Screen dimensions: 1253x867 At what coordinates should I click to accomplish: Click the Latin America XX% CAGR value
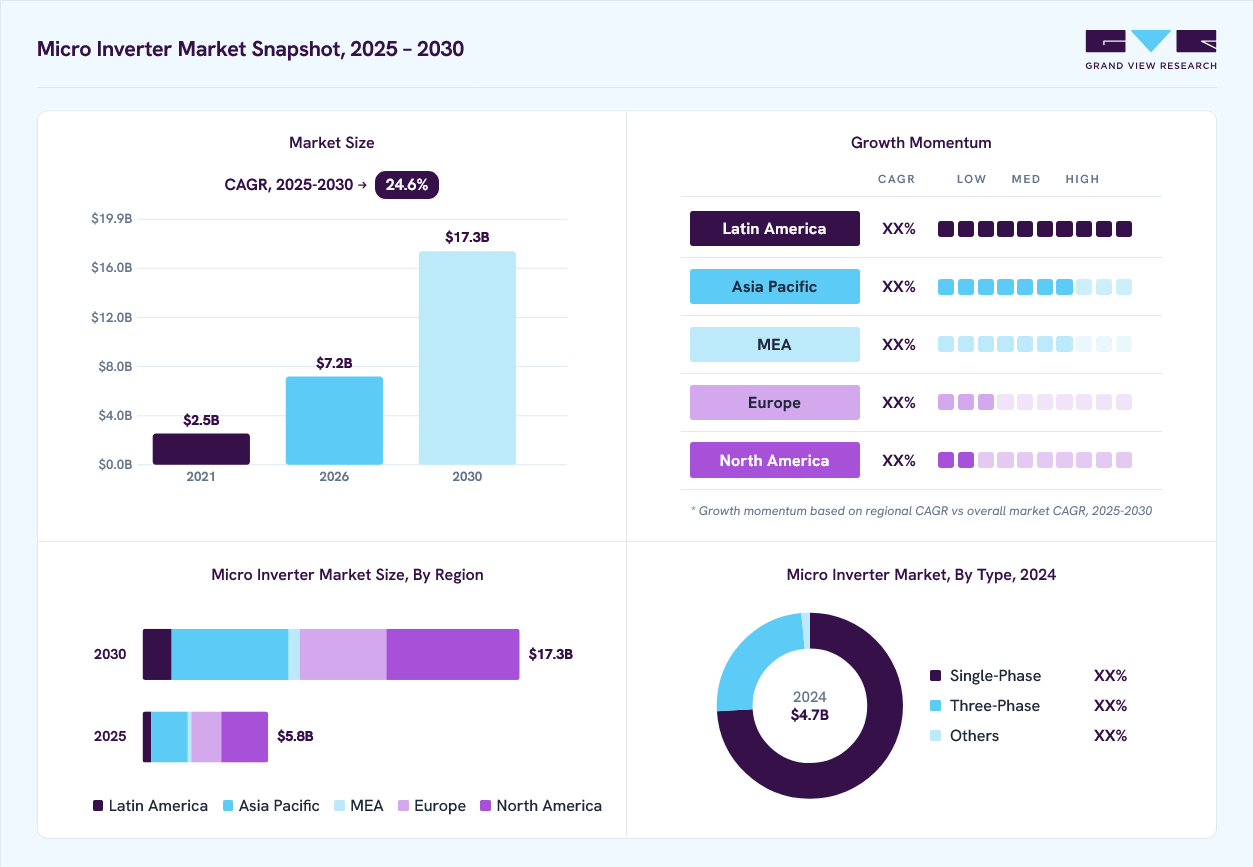pyautogui.click(x=899, y=229)
